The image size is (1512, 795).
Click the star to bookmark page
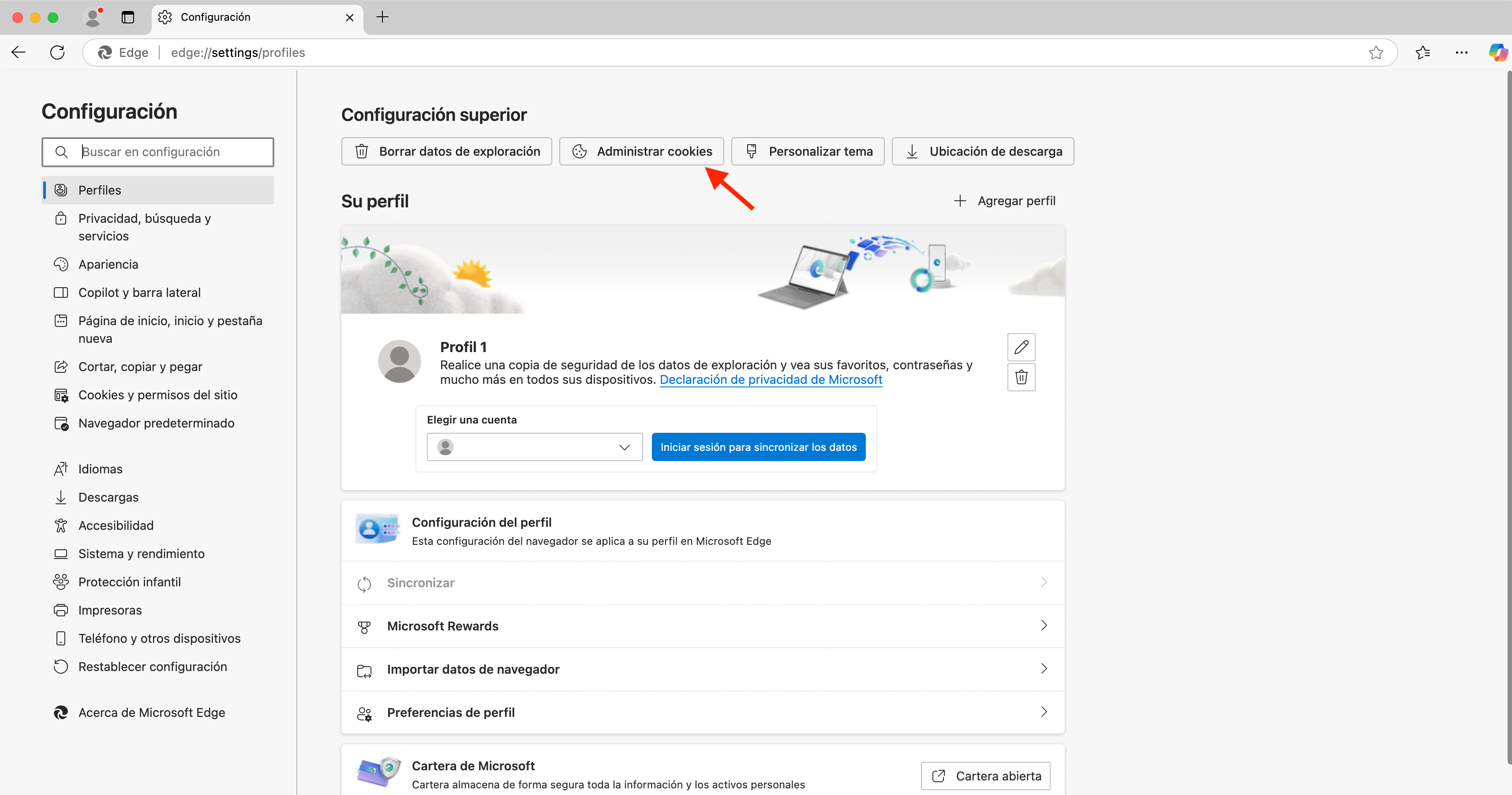coord(1376,52)
